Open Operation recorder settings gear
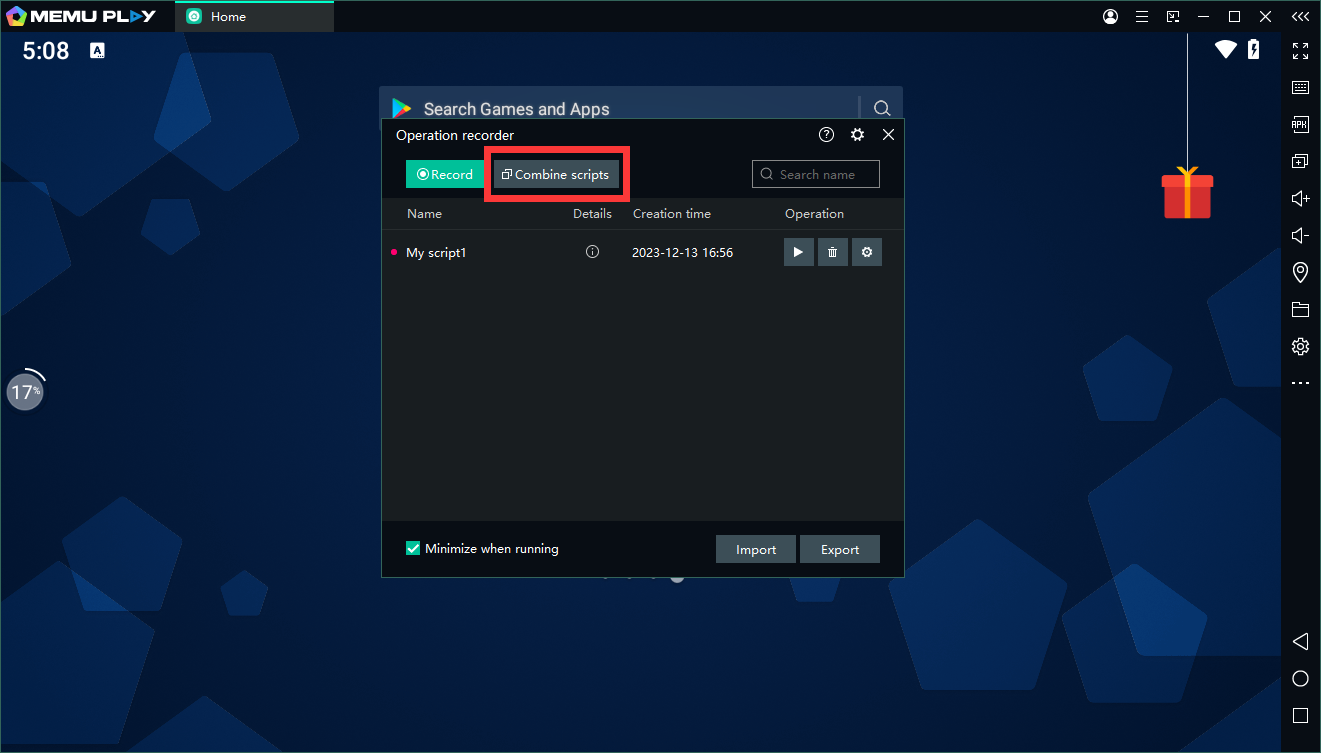Image resolution: width=1321 pixels, height=753 pixels. click(x=857, y=135)
